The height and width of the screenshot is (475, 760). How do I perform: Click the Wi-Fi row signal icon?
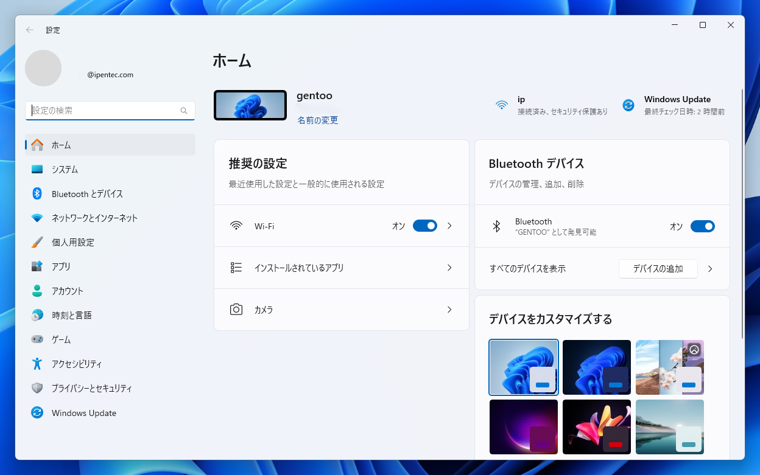pos(236,226)
